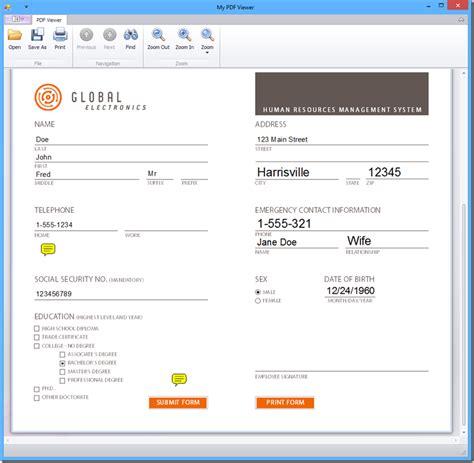Click the empty Prefix field
Screen dimensions: 474x463
194,174
